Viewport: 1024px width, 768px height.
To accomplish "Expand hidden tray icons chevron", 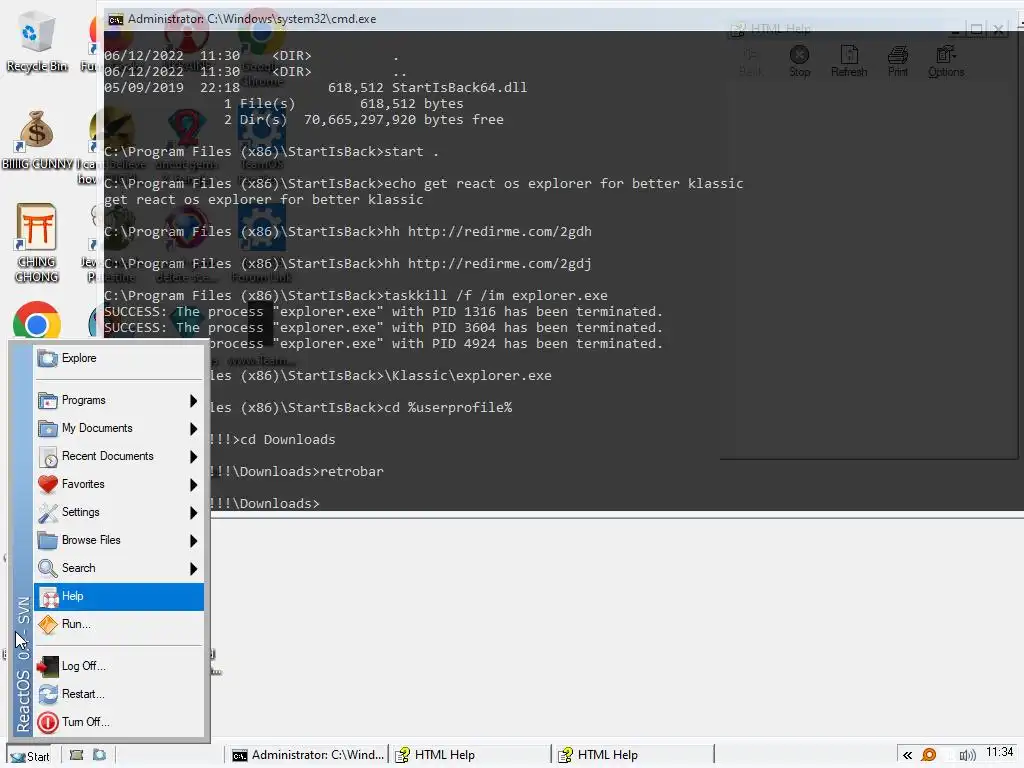I will 908,756.
